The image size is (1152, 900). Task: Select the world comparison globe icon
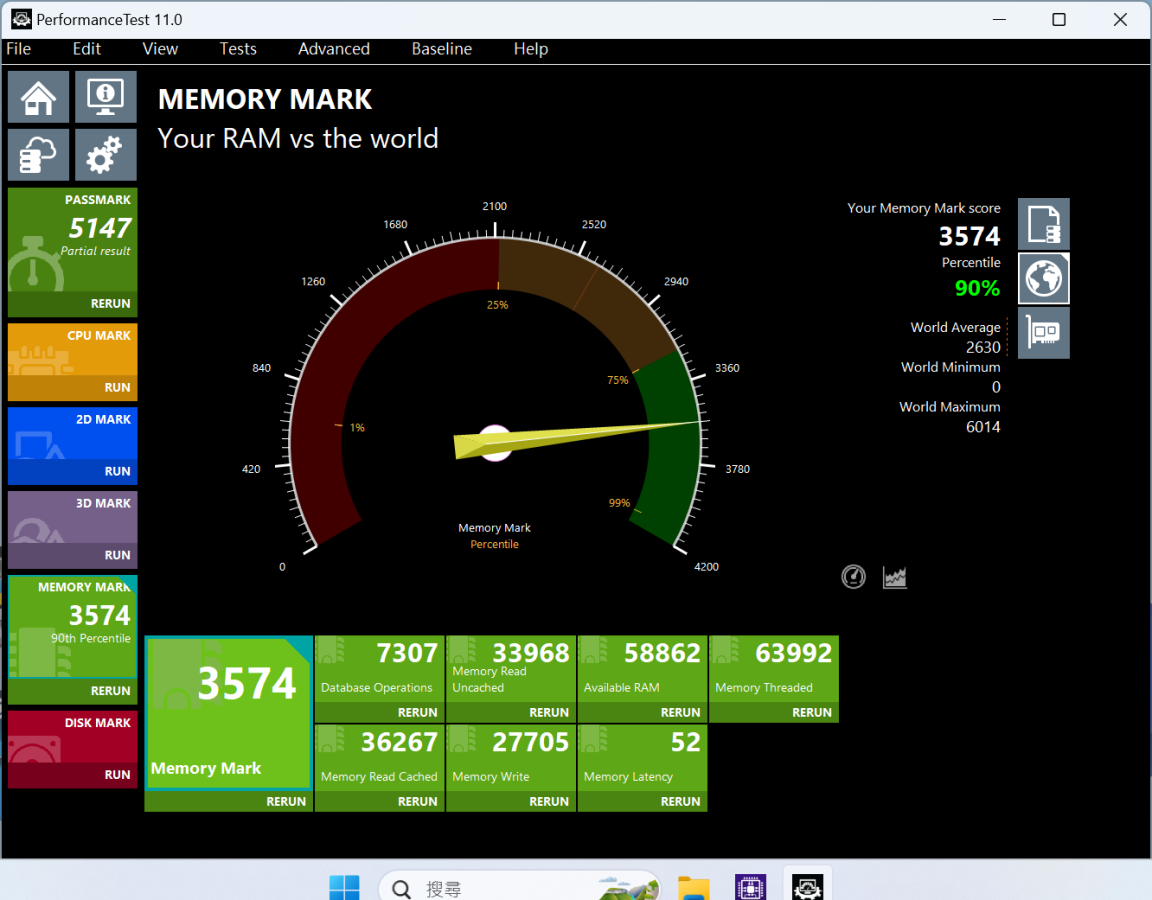tap(1043, 278)
